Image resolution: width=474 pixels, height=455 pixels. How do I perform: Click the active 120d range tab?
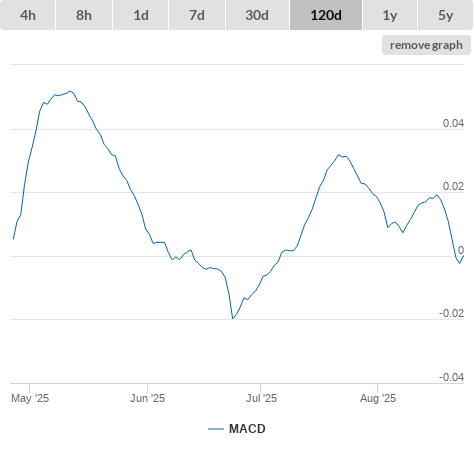(326, 15)
